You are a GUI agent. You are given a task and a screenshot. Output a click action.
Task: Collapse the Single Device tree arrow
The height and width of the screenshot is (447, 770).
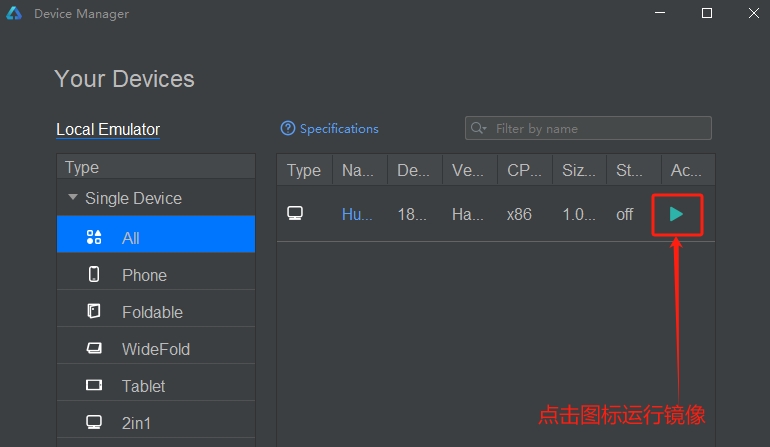click(73, 197)
